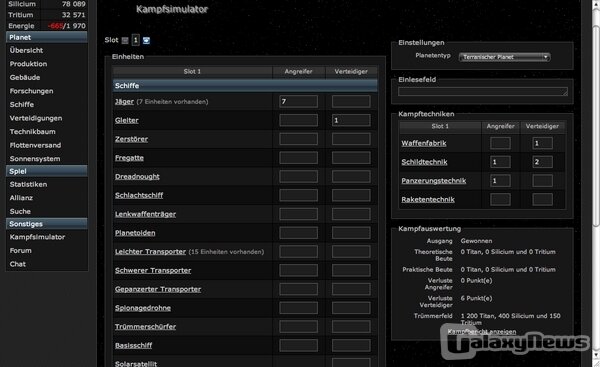The width and height of the screenshot is (600, 367).
Task: Open Allianz page
Action: point(21,198)
